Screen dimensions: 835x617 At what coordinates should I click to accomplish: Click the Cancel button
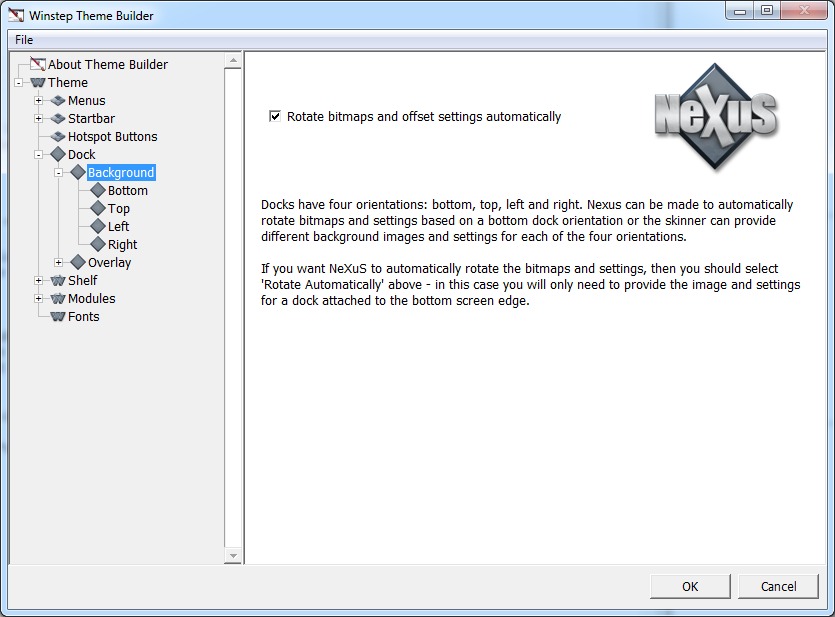(x=778, y=586)
